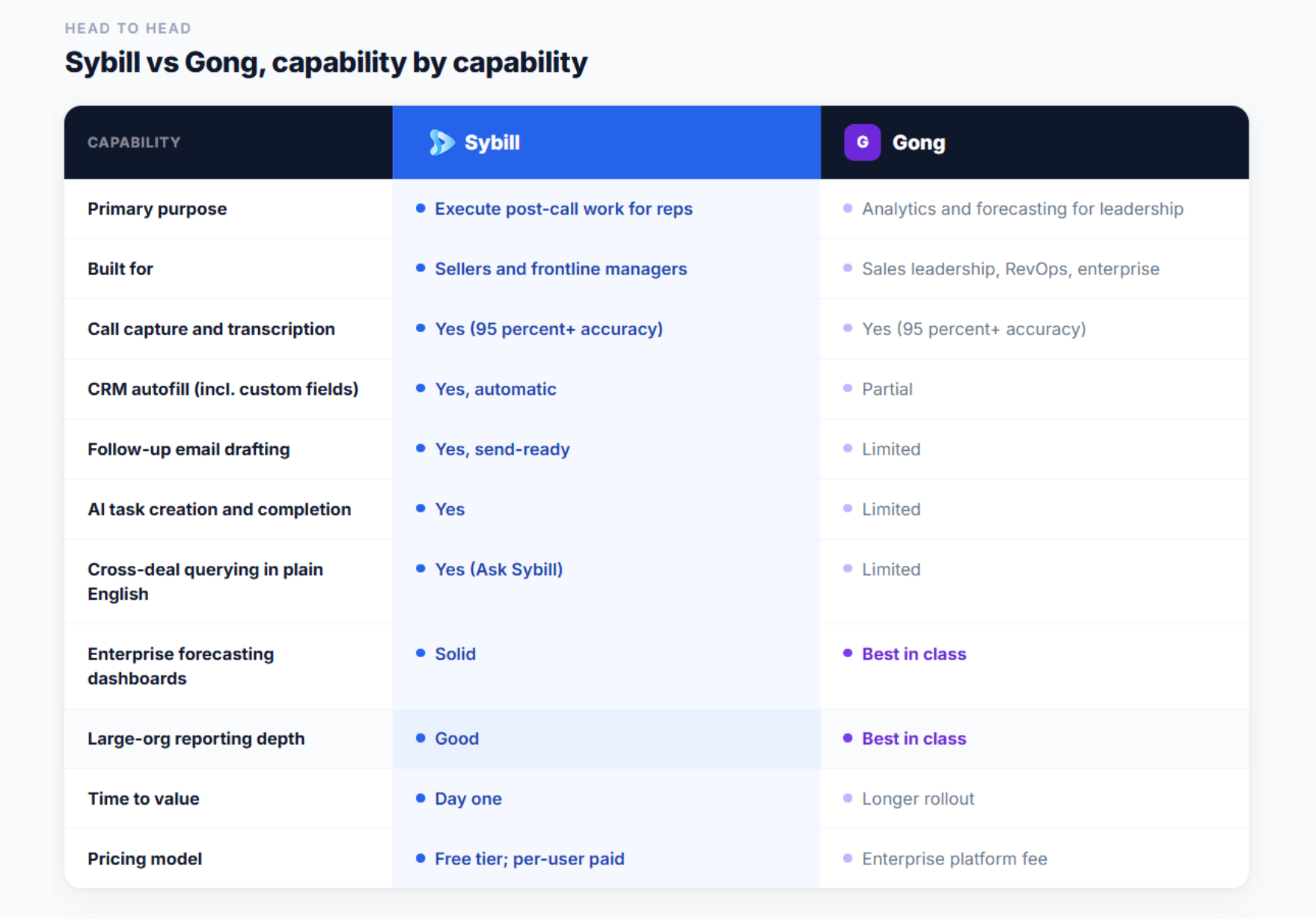Click 'Enterprise platform fee' cell
Screen dimensions: 1316x919
[954, 858]
